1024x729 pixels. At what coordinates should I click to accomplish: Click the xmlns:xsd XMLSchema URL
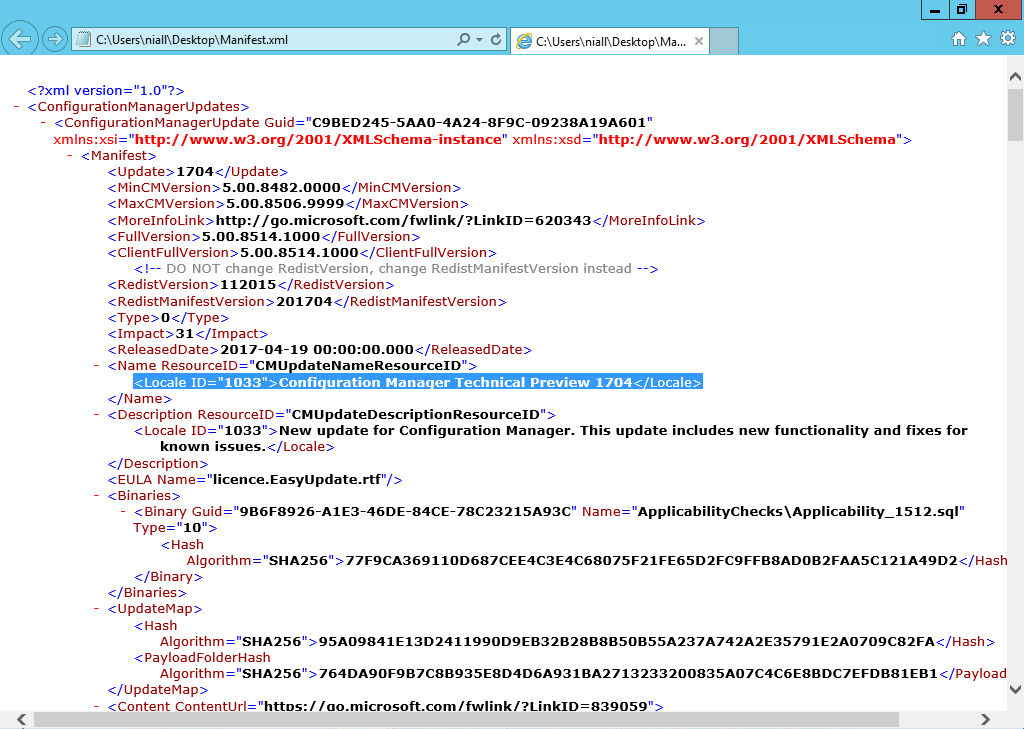pyautogui.click(x=747, y=140)
